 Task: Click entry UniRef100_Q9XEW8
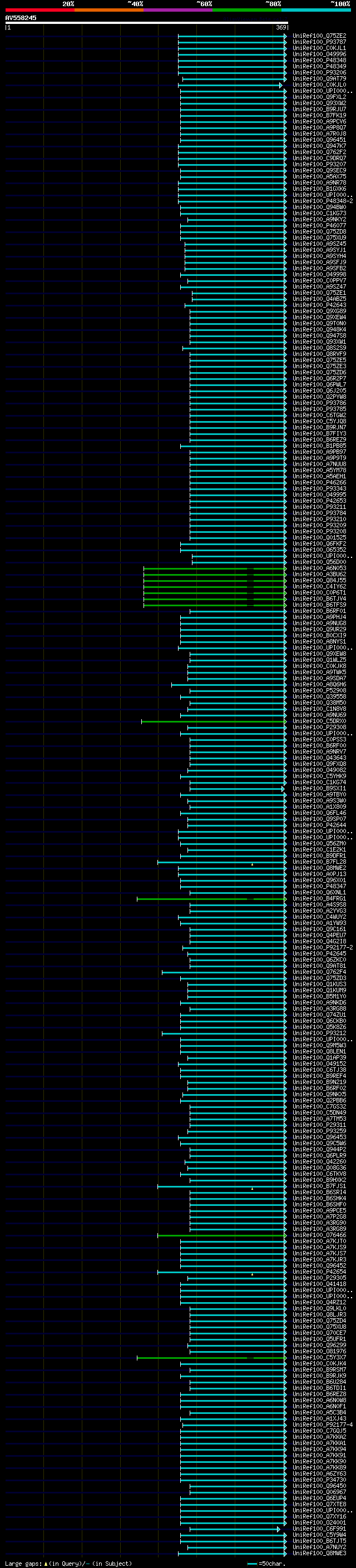pyautogui.click(x=319, y=654)
